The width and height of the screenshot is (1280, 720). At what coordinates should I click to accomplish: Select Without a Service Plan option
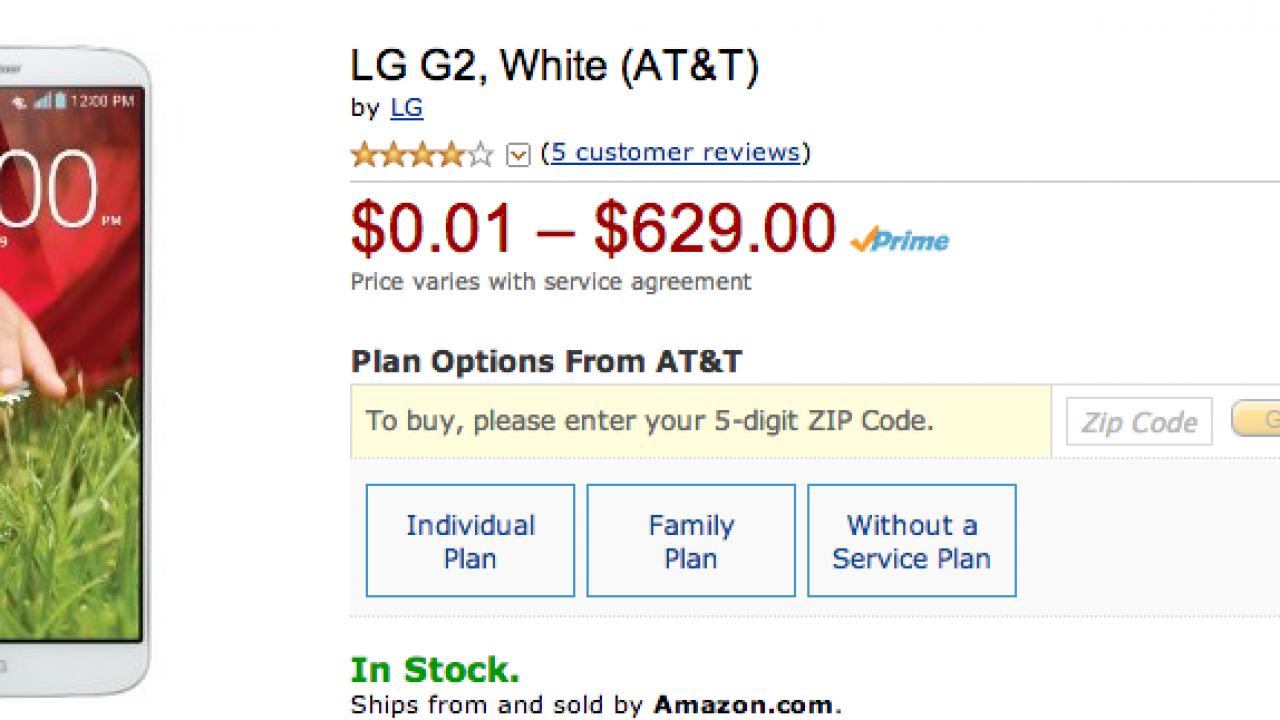click(x=911, y=541)
